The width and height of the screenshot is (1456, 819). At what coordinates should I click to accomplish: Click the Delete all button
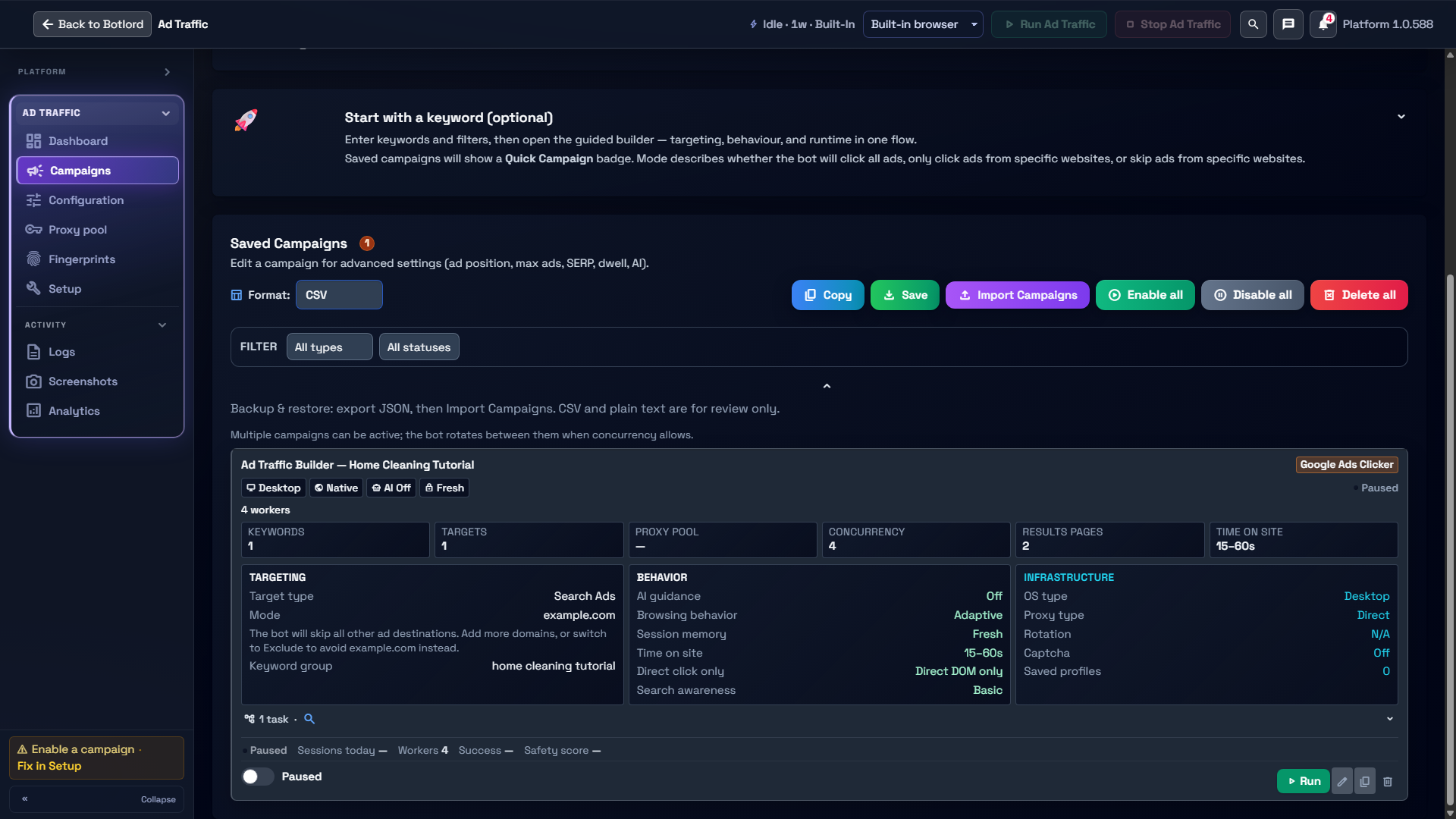click(x=1359, y=295)
